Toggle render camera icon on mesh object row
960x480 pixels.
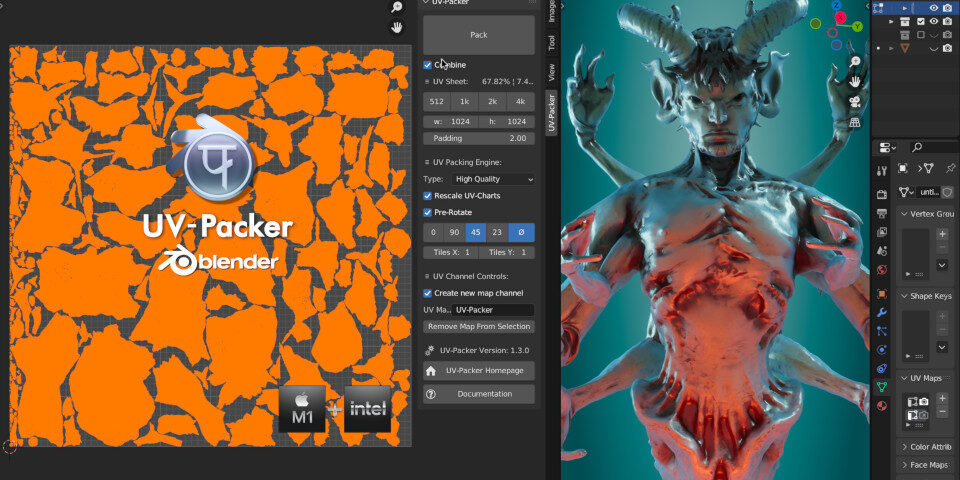[x=947, y=48]
